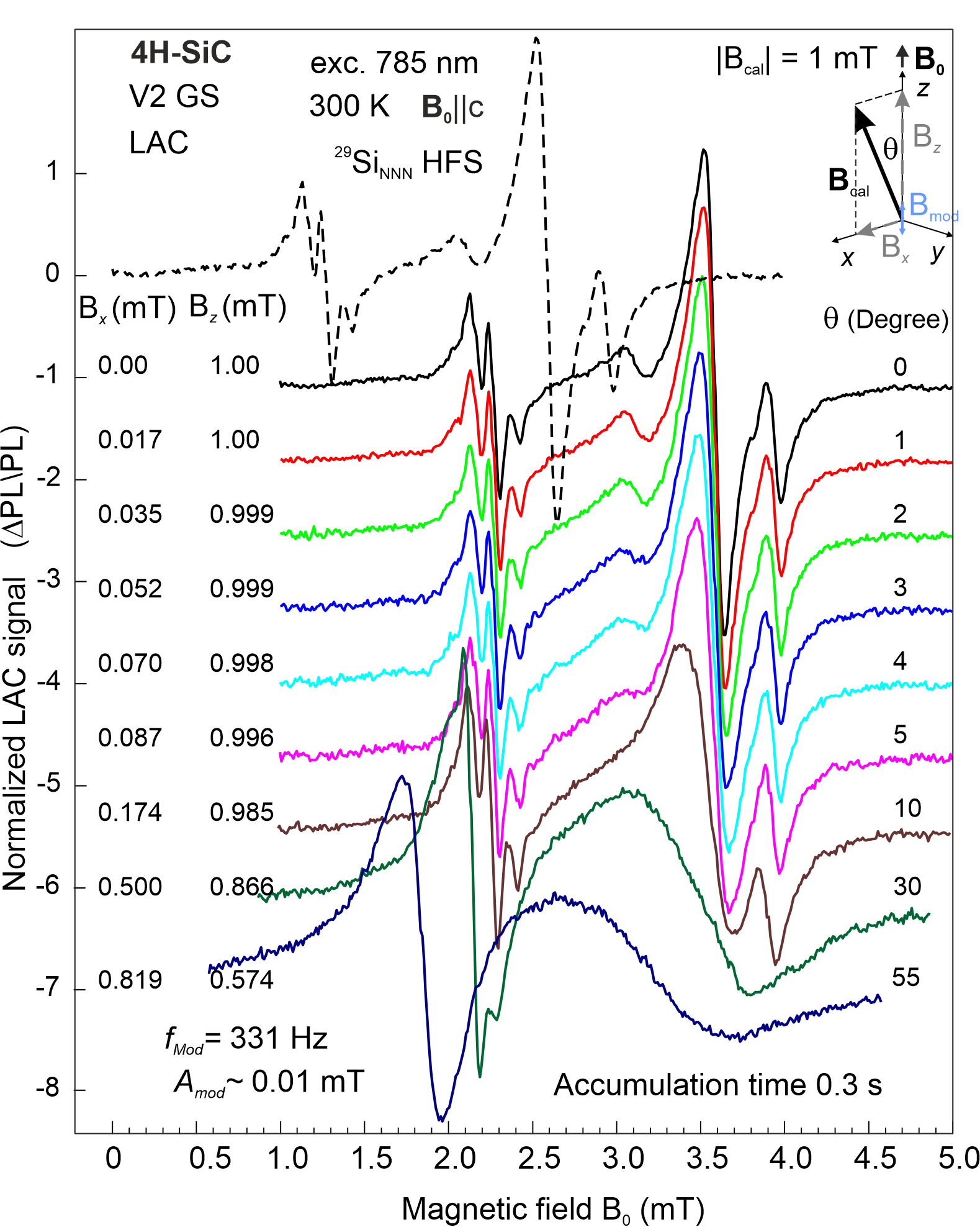This screenshot has width=980, height=1227.
Task: Click the "-3" tick label on the y-axis
Action: 48,580
